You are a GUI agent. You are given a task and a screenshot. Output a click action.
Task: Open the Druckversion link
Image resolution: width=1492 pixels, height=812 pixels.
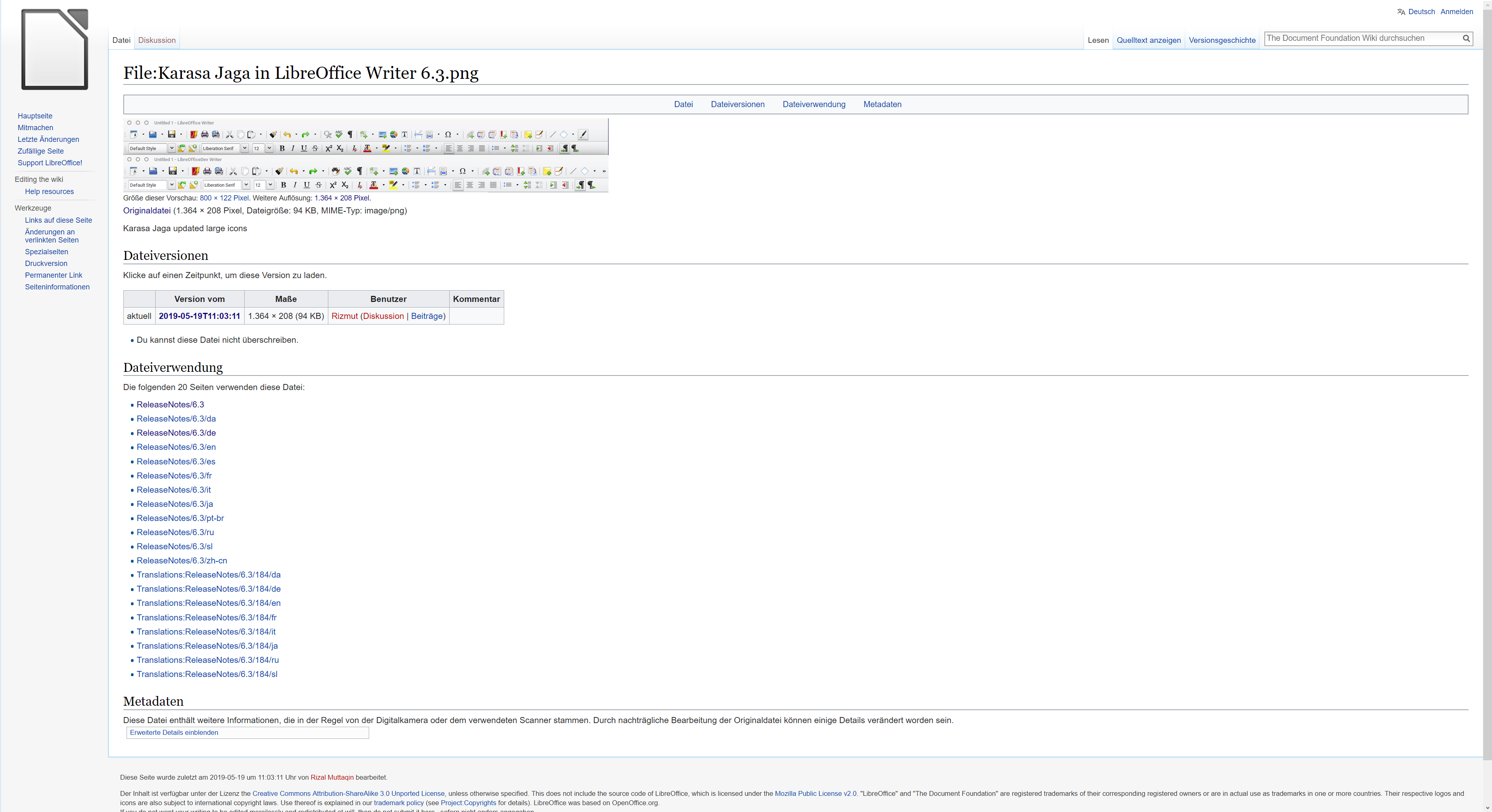coord(46,264)
